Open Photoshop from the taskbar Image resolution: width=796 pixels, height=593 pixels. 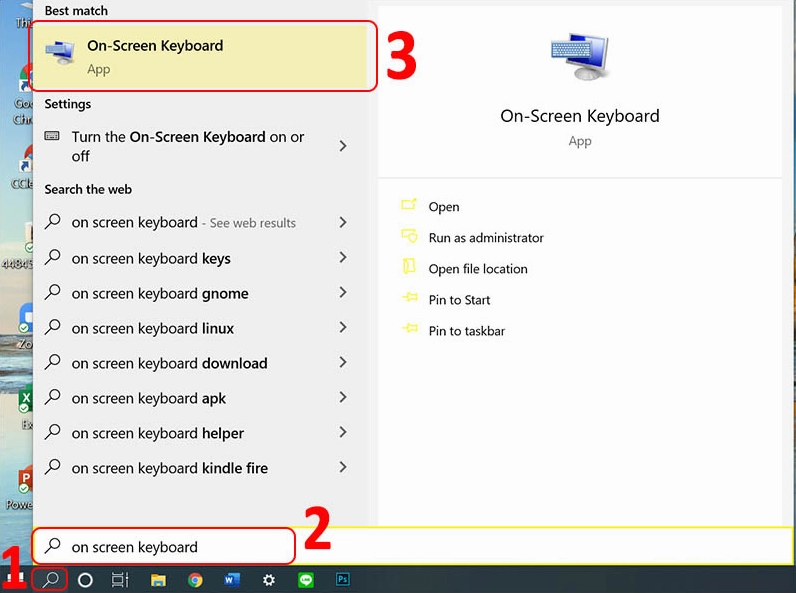[x=343, y=580]
